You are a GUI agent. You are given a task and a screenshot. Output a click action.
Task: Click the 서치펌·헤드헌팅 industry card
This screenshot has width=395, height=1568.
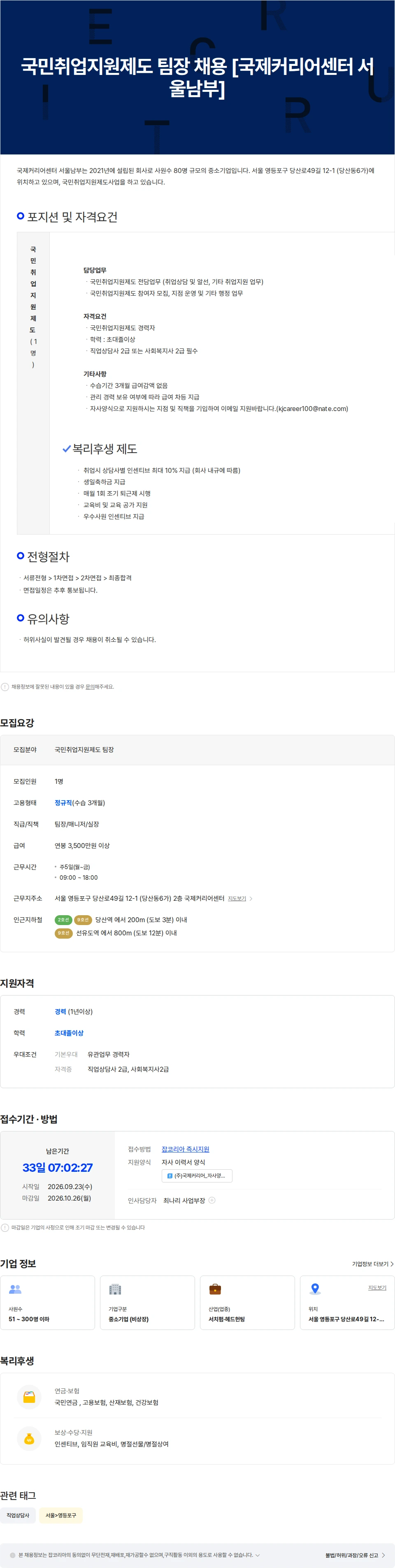[x=247, y=1303]
